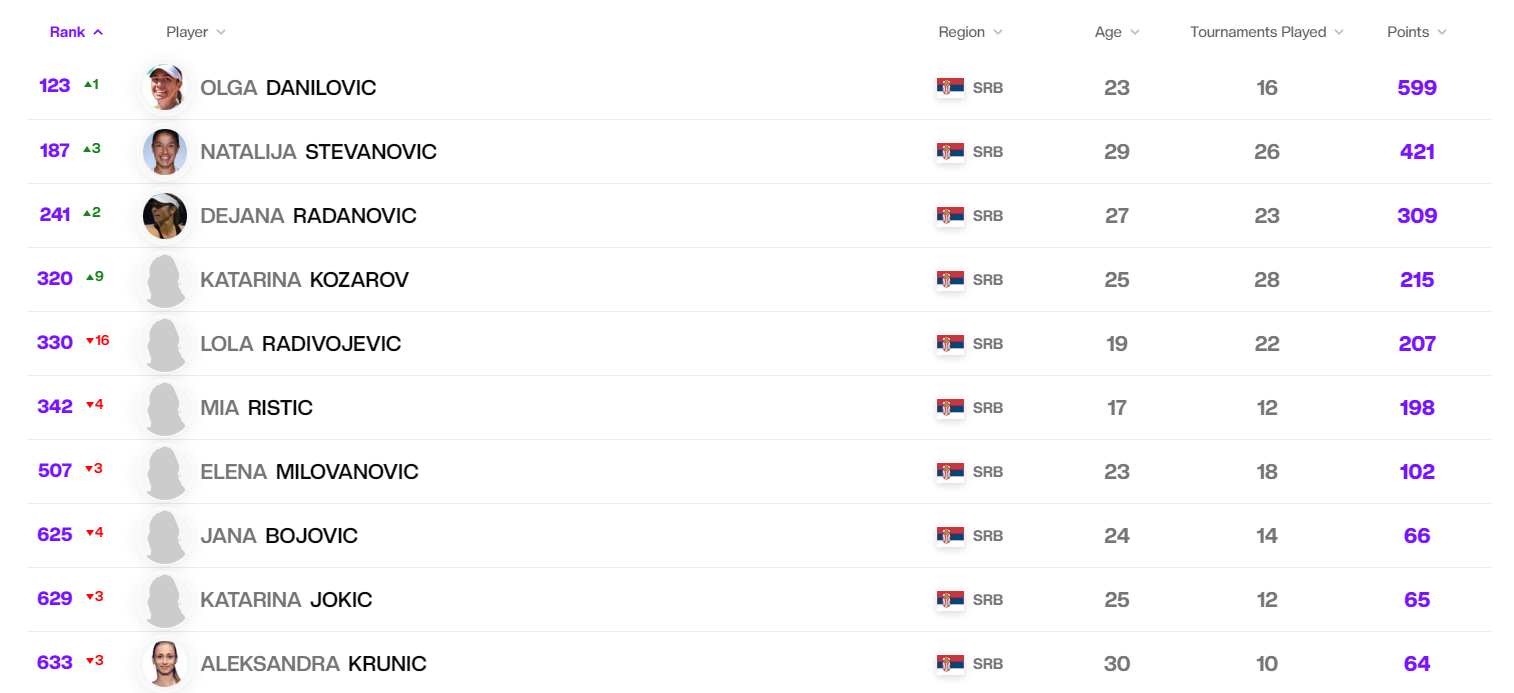Open Dejana Radanovic's profile picture
The image size is (1514, 693).
[x=165, y=216]
